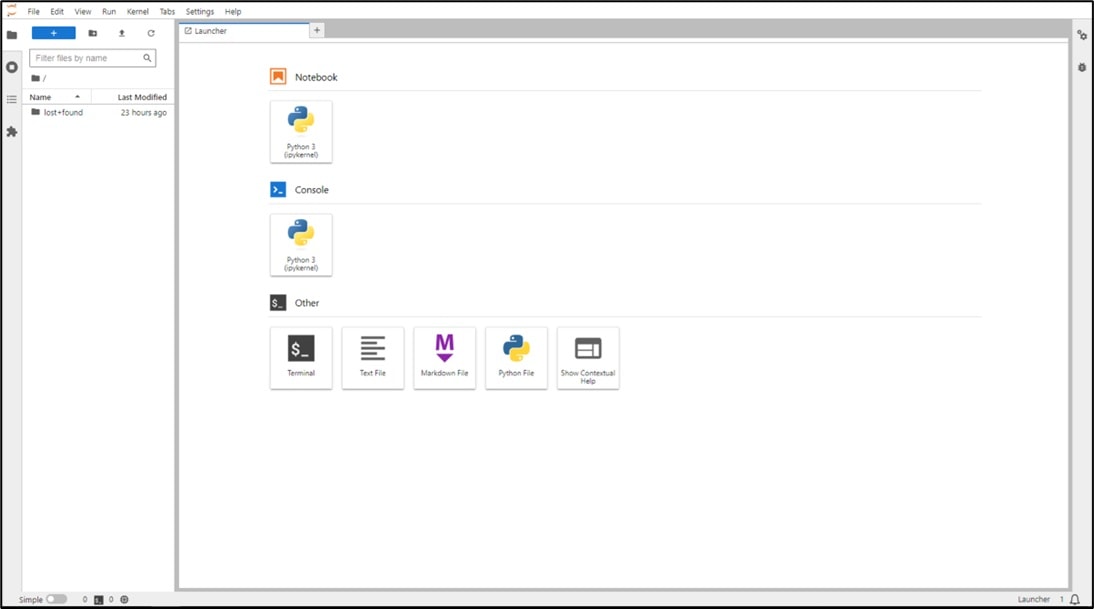Click the Launcher label in status bar

(1033, 599)
